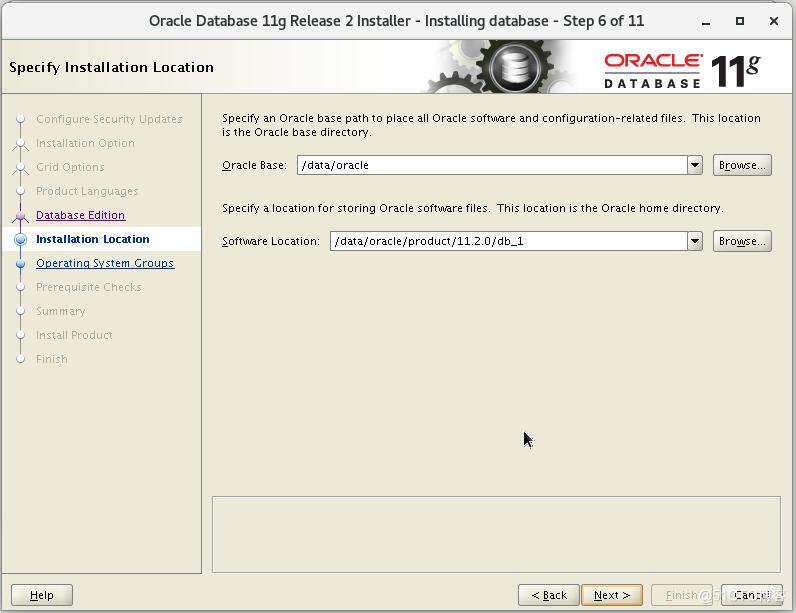Open the Database Edition step link
The width and height of the screenshot is (796, 613).
pyautogui.click(x=80, y=215)
